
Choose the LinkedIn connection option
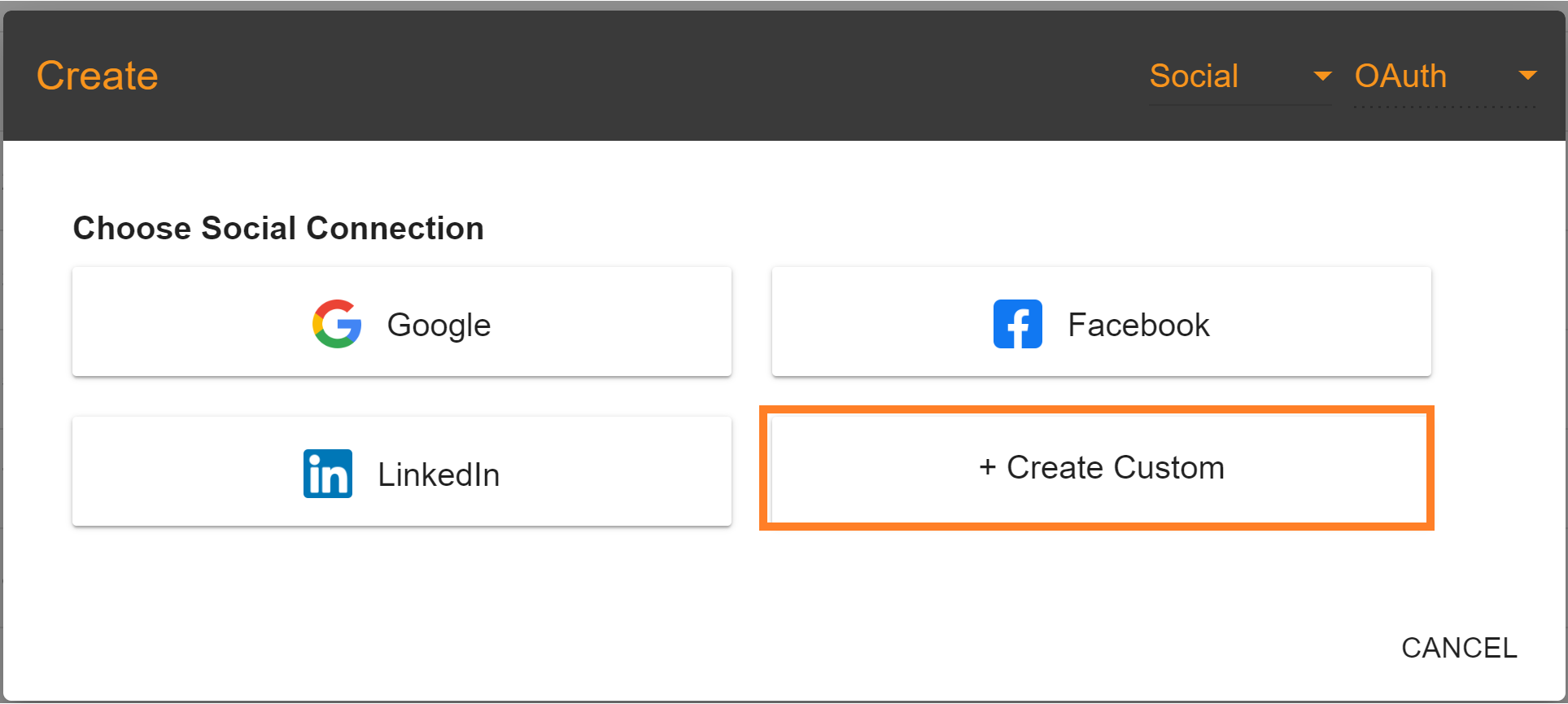click(x=402, y=471)
